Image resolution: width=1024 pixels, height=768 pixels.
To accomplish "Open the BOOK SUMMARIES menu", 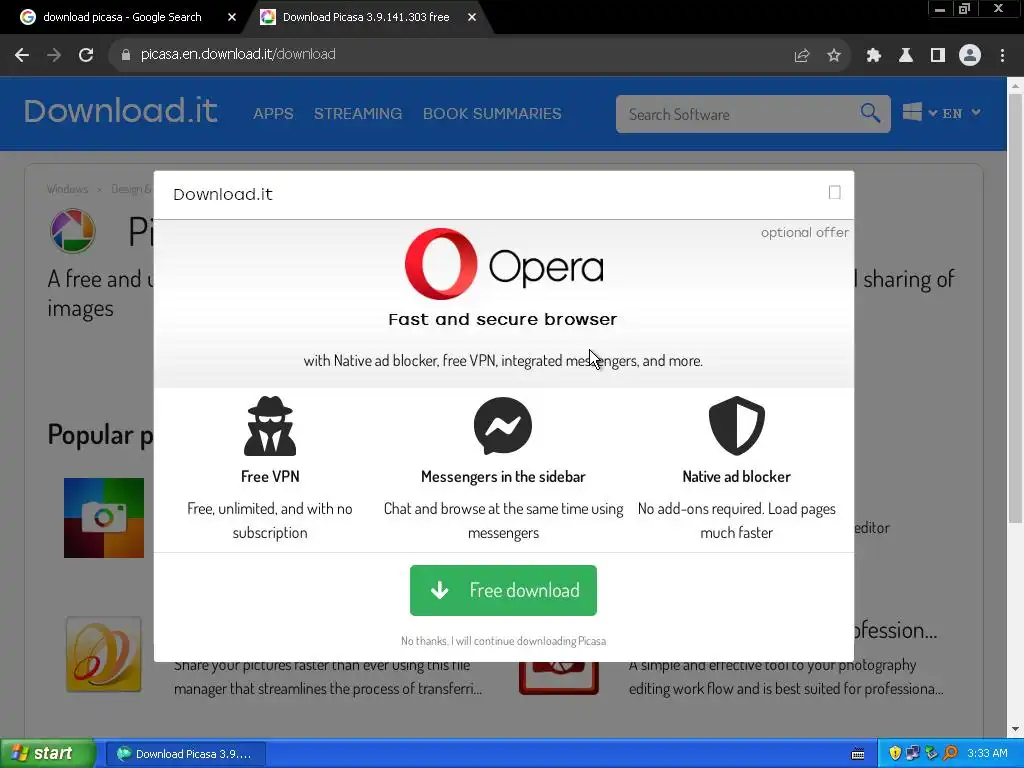I will (x=492, y=114).
